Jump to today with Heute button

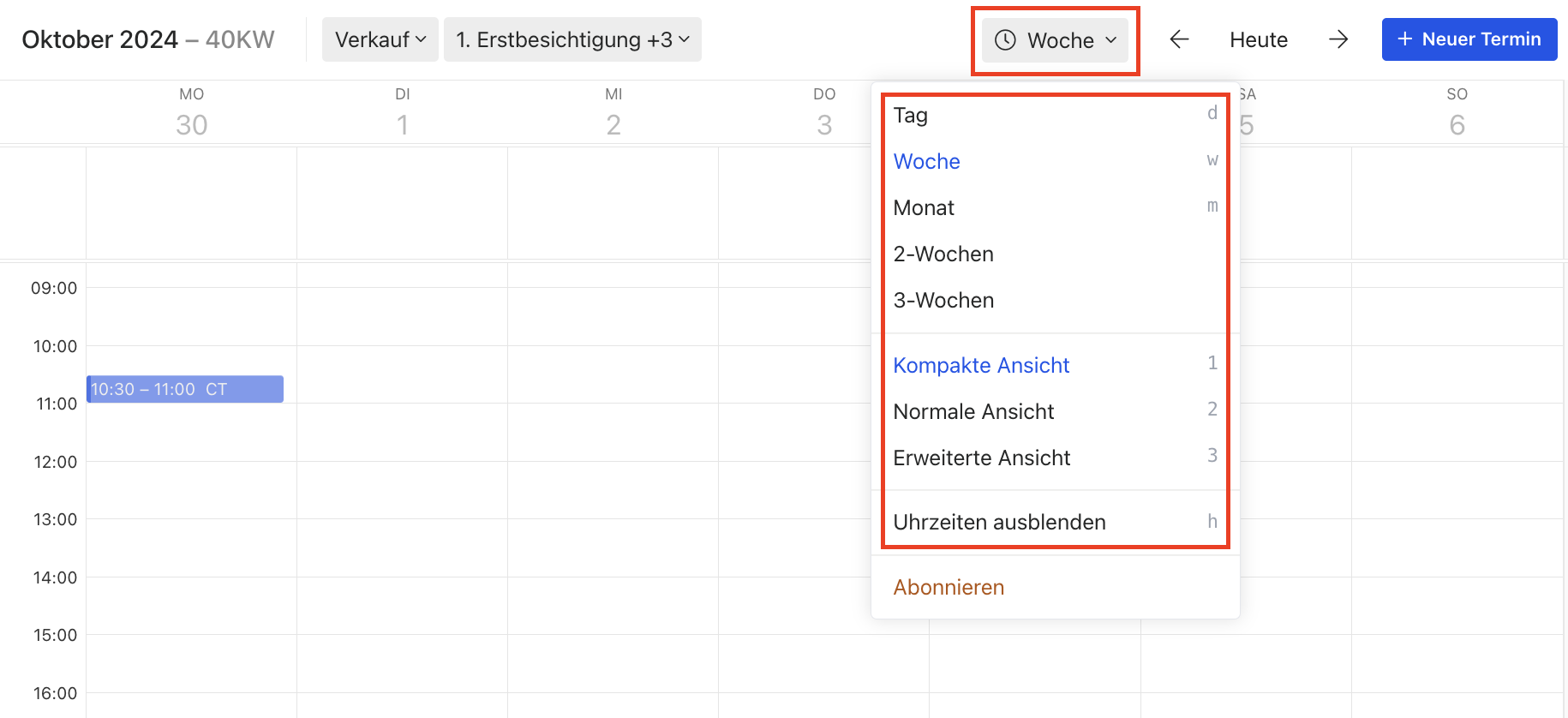pyautogui.click(x=1258, y=39)
